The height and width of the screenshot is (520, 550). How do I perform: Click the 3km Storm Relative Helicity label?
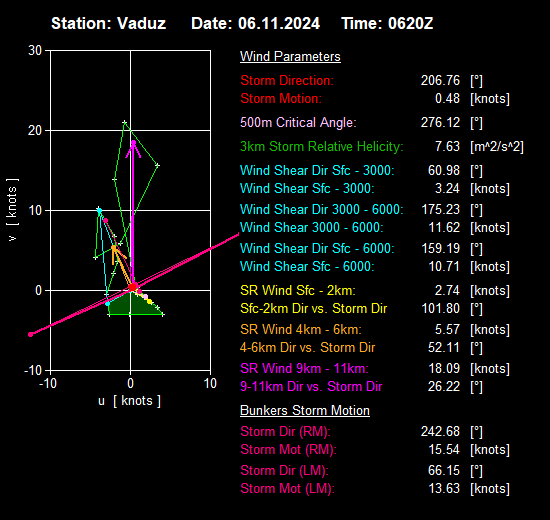point(322,146)
